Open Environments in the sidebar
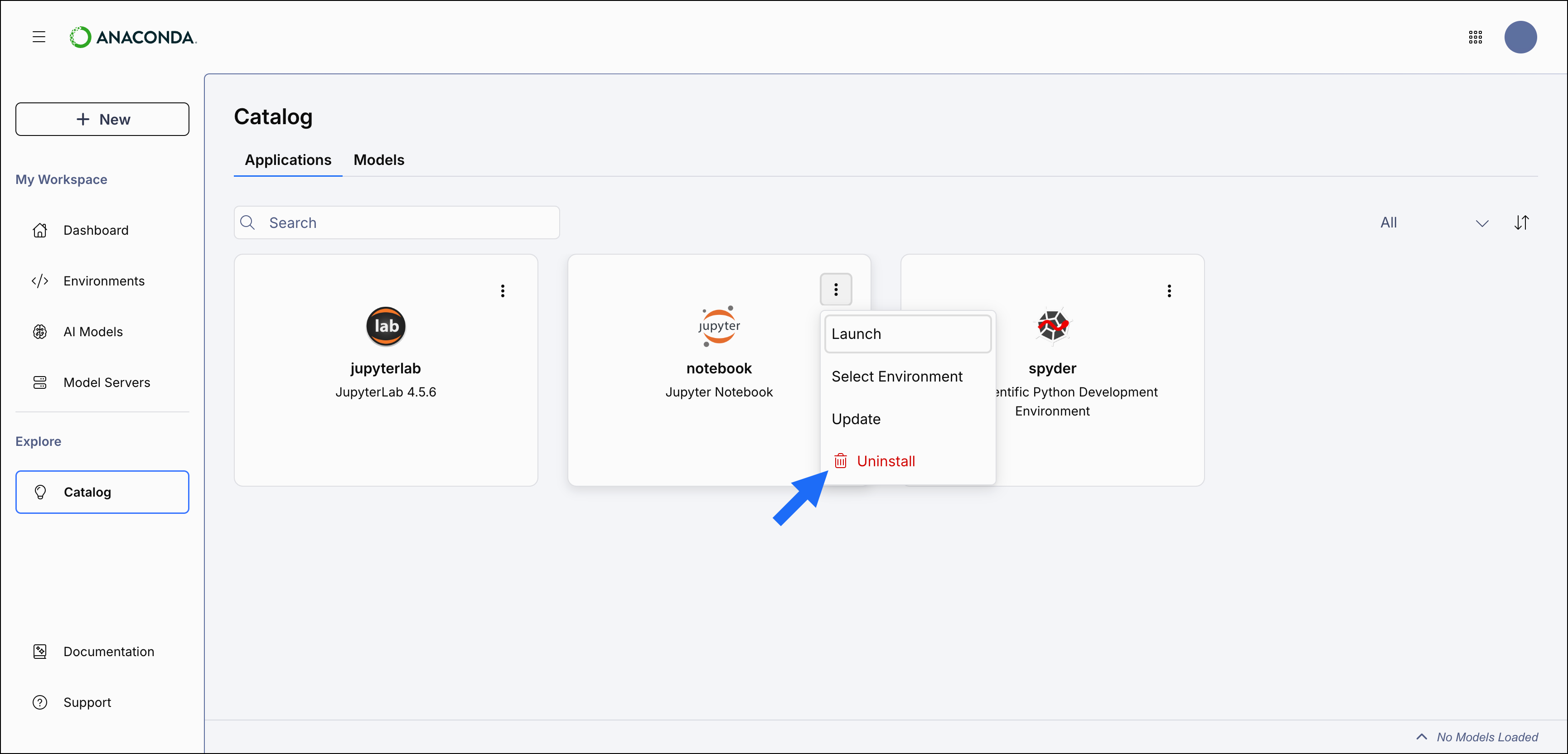Image resolution: width=1568 pixels, height=754 pixels. (x=102, y=280)
